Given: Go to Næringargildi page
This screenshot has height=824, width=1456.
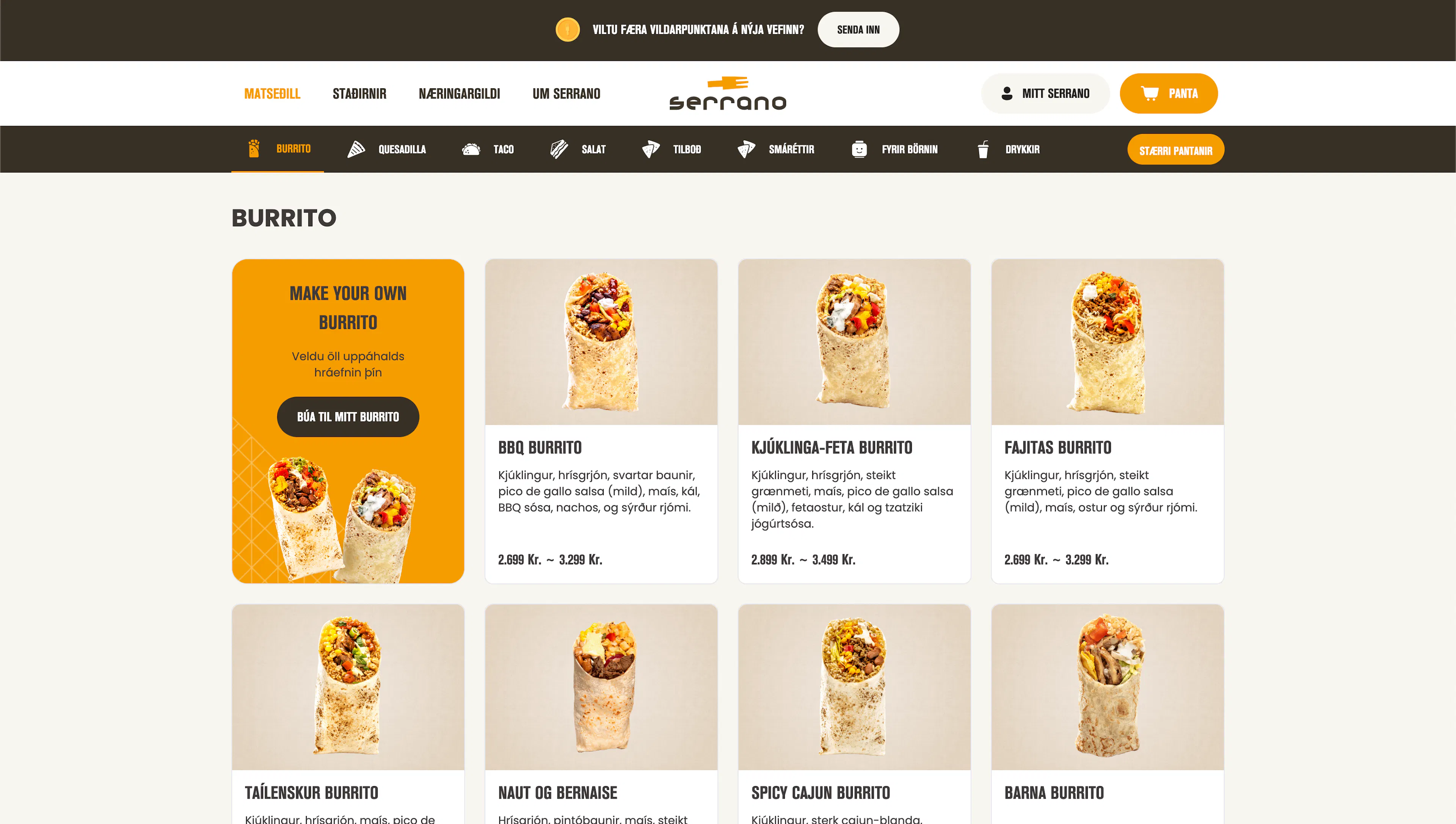Looking at the screenshot, I should point(459,93).
